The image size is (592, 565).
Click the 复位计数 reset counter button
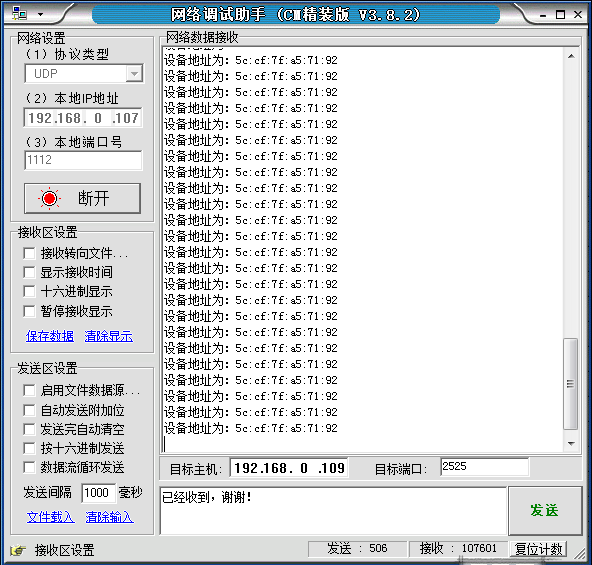(538, 549)
